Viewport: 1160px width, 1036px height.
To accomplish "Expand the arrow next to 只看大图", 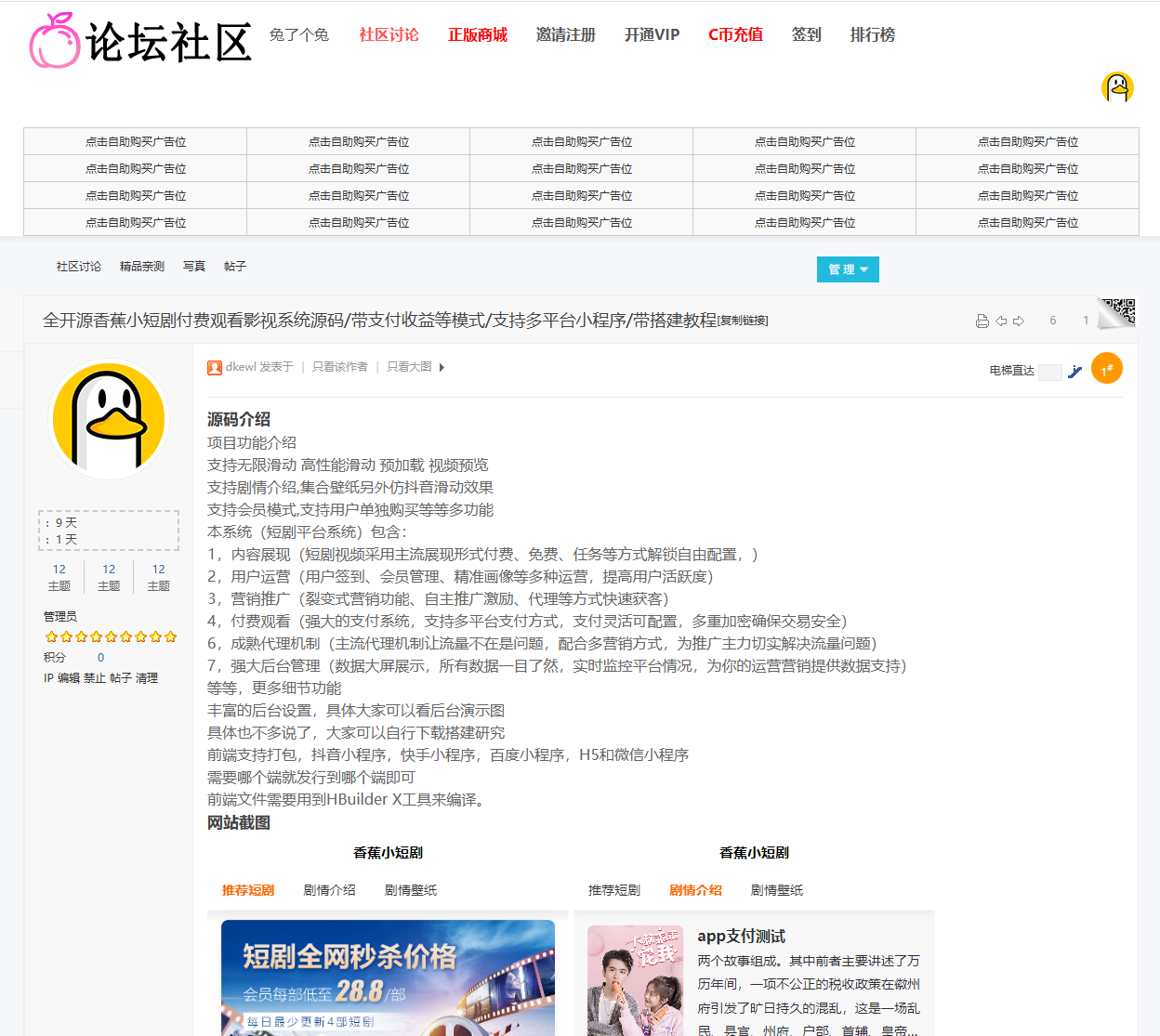I will tap(442, 367).
